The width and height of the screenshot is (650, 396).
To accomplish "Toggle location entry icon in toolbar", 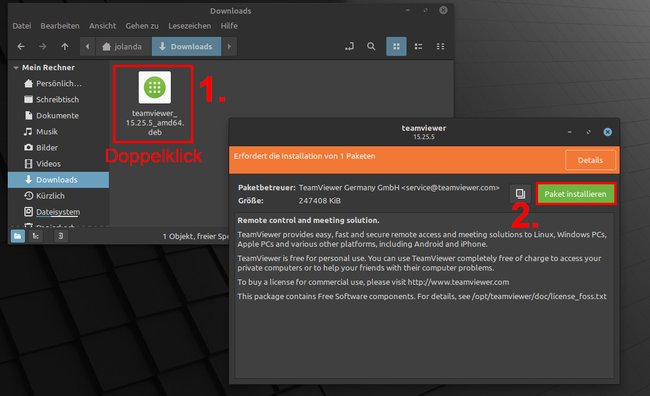I will point(349,46).
